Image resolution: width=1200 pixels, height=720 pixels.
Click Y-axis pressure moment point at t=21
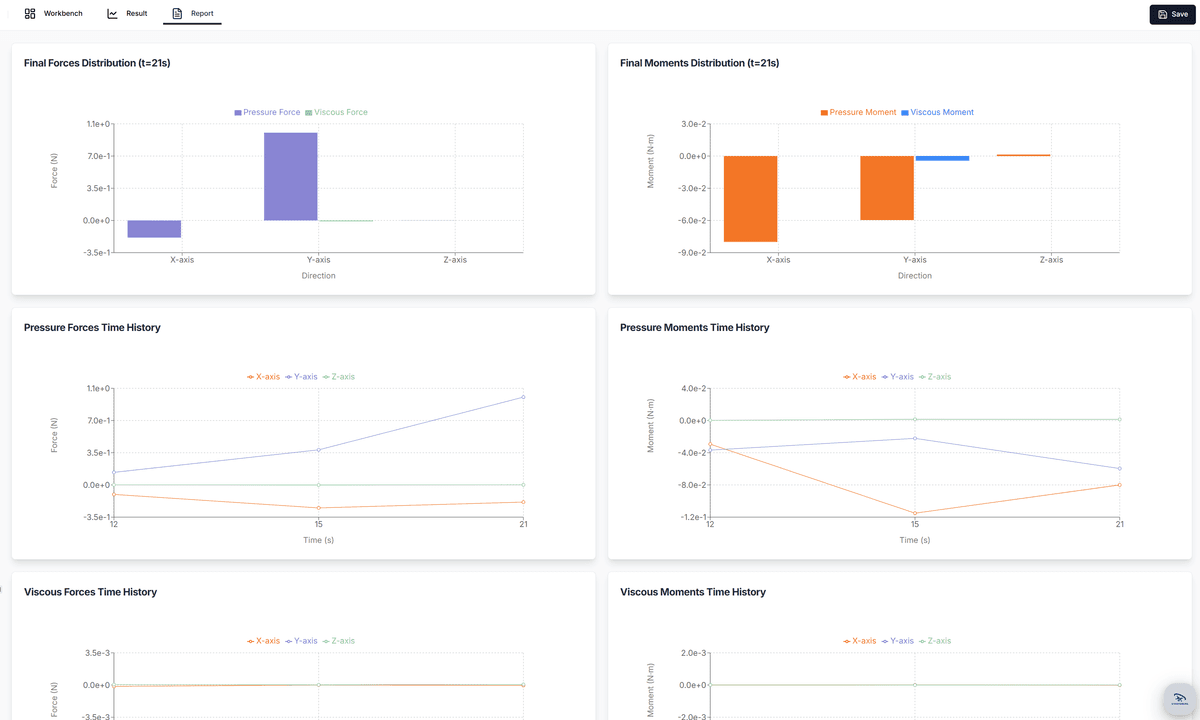coord(1119,468)
